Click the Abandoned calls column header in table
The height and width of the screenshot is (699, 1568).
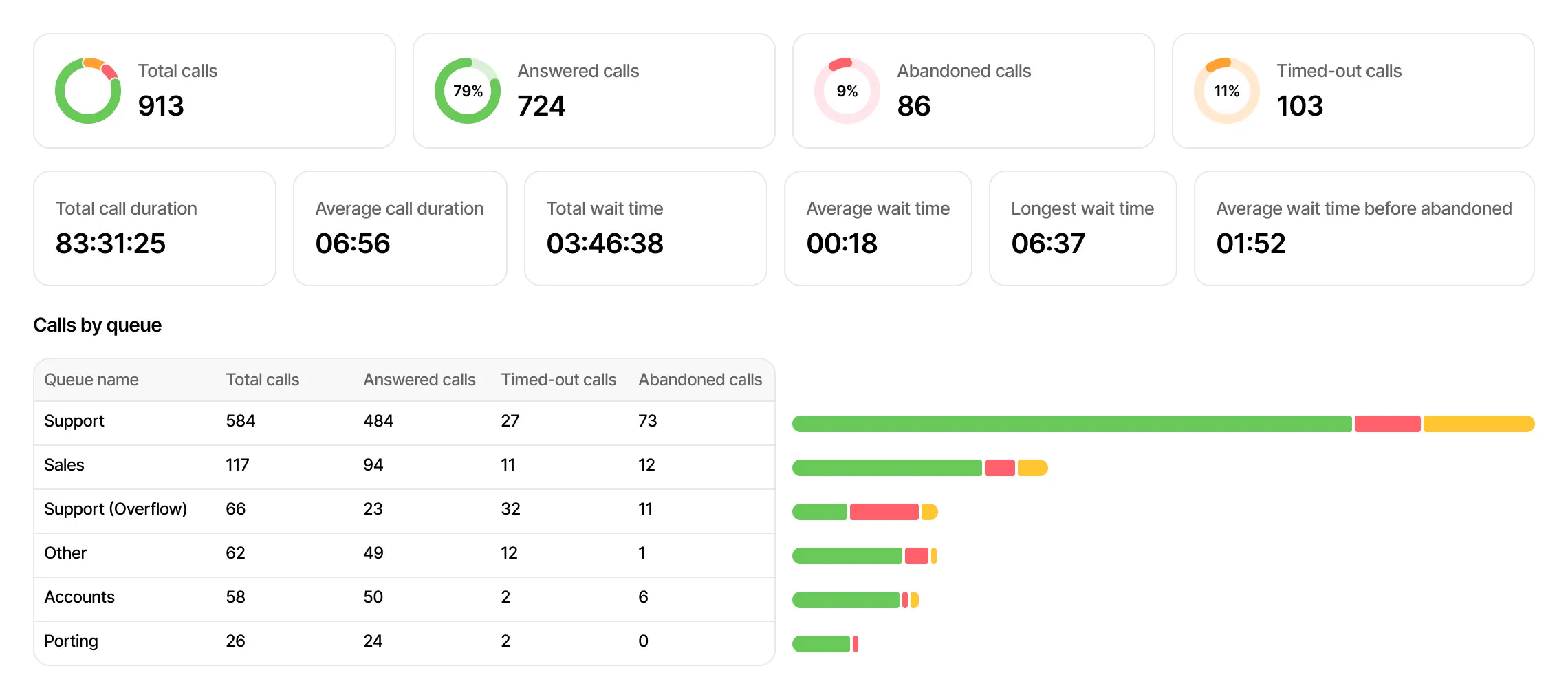(x=700, y=380)
